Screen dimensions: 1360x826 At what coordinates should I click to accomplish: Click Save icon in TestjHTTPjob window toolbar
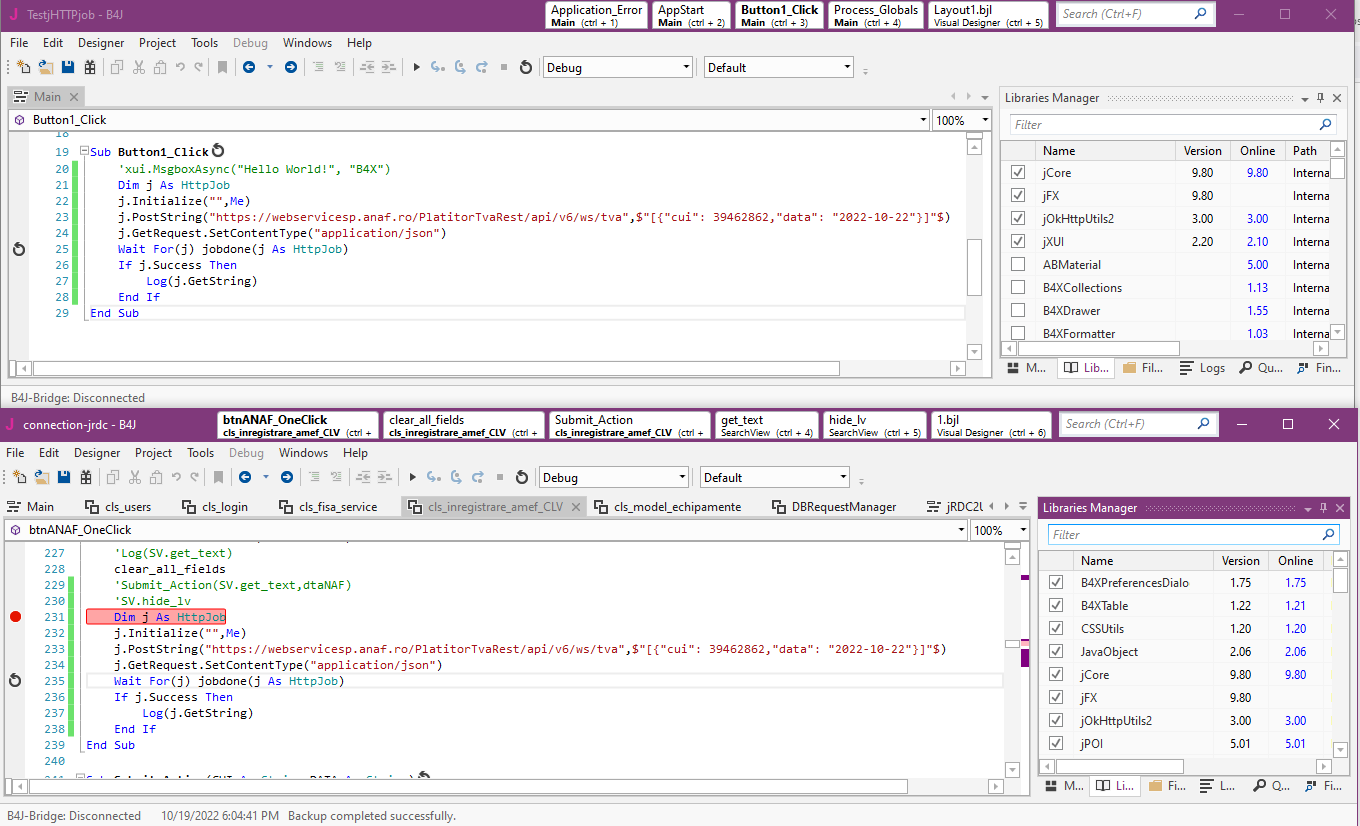click(68, 67)
